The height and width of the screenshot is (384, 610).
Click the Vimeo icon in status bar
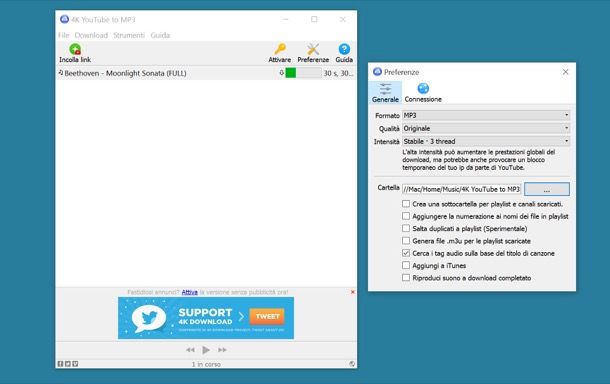click(75, 364)
